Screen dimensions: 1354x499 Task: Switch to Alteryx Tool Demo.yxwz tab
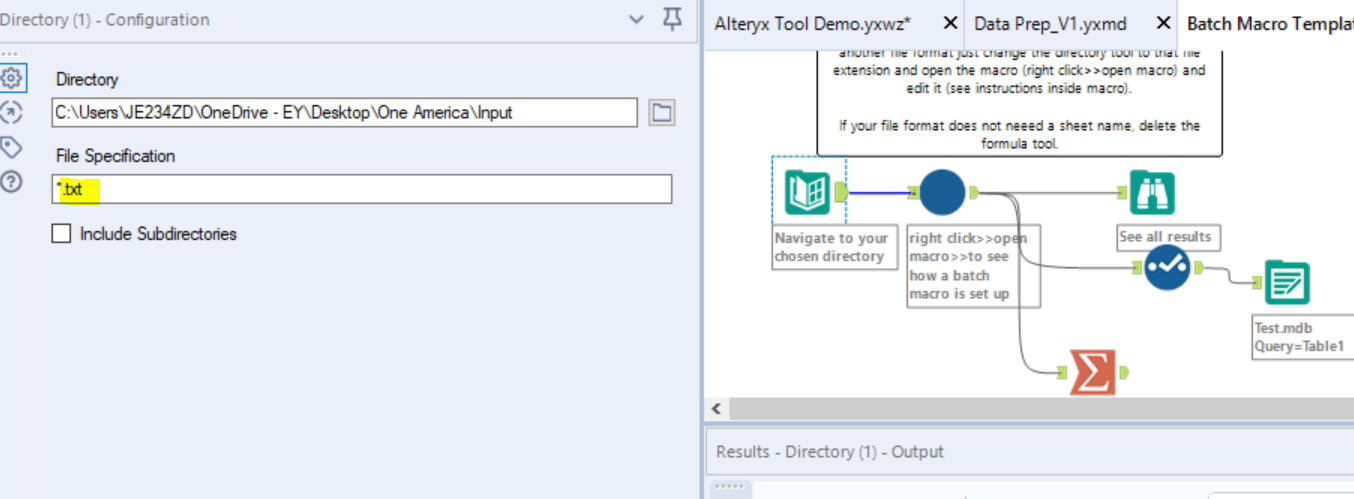click(x=812, y=24)
